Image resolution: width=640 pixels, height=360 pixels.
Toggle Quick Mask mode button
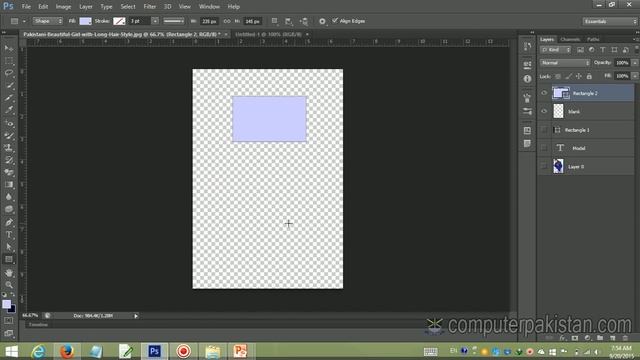click(x=9, y=321)
